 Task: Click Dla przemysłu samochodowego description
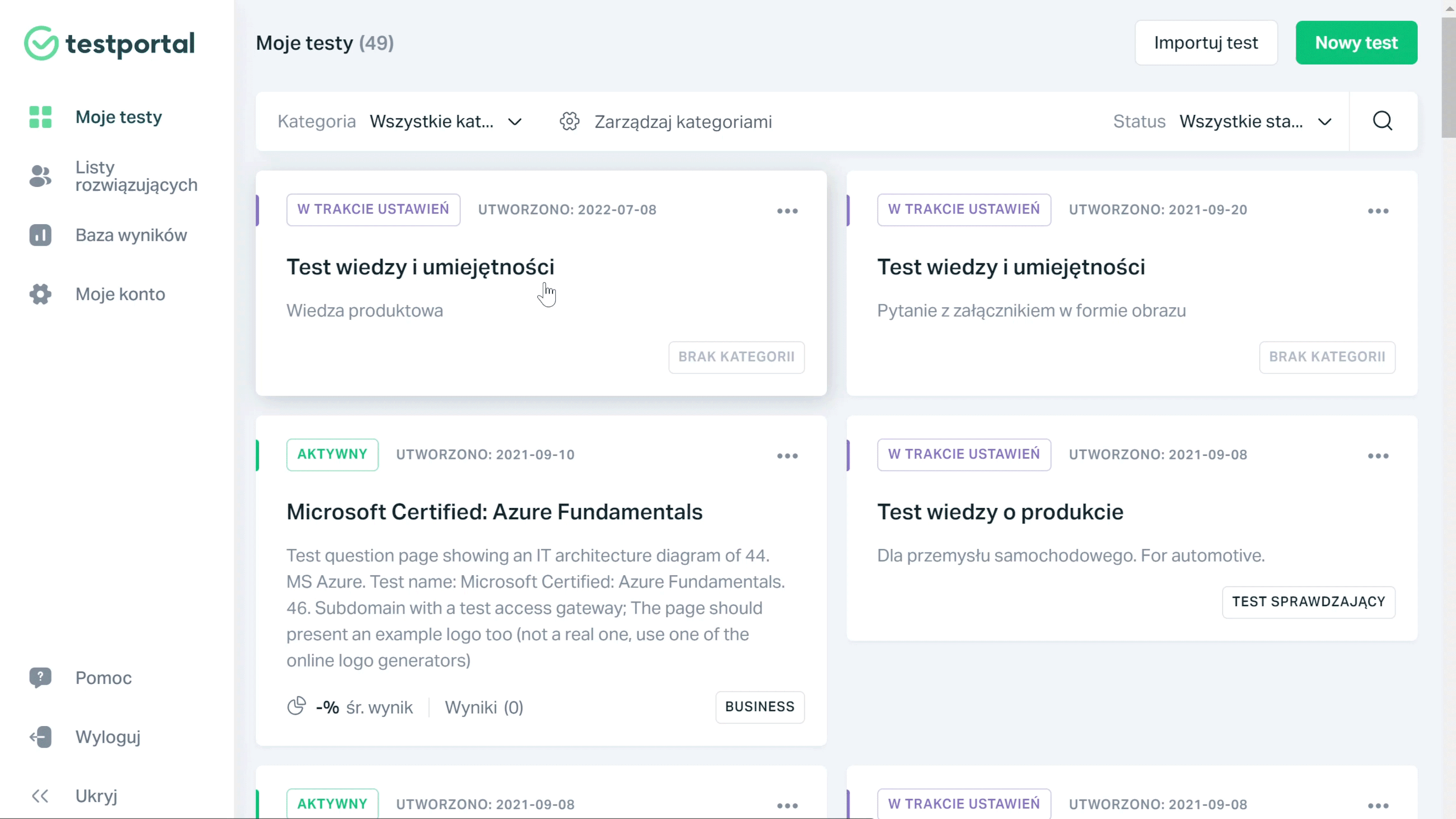[x=1070, y=555]
